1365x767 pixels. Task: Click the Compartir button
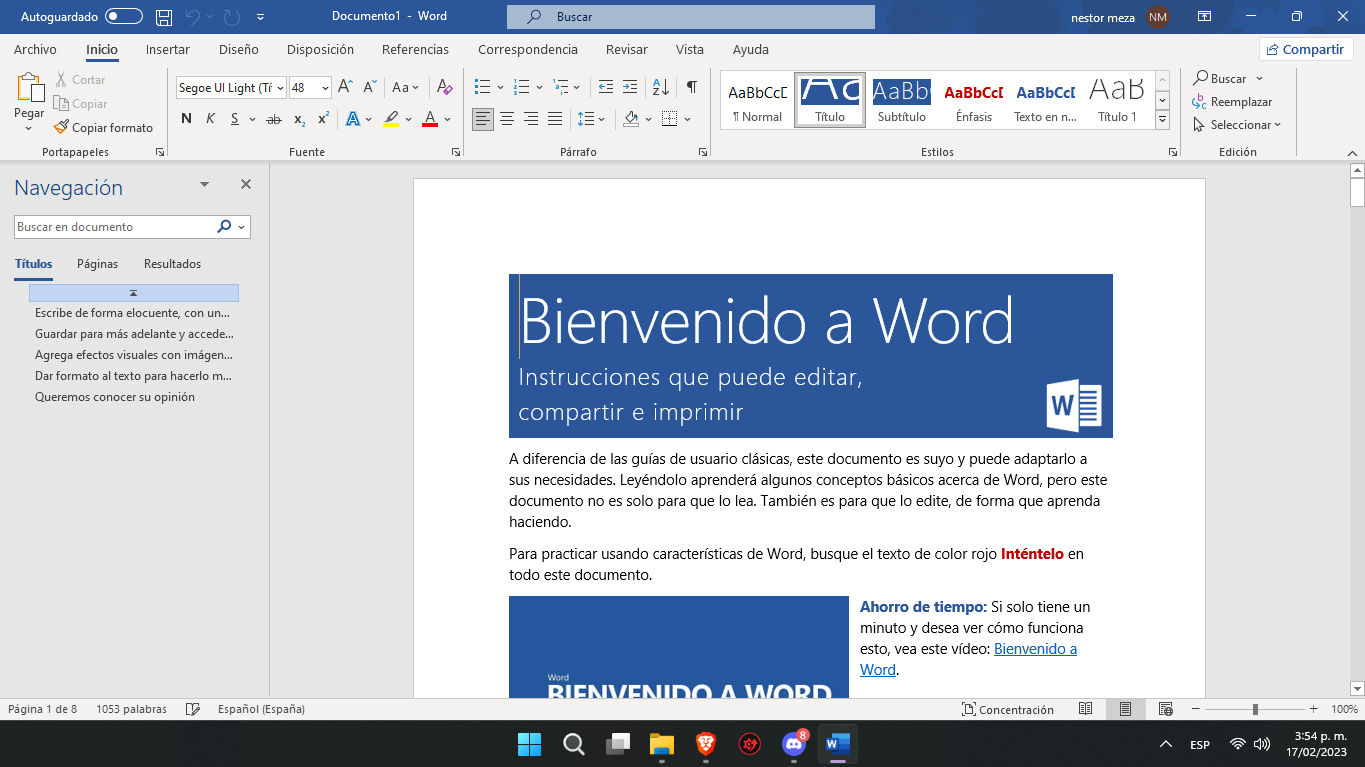pos(1306,49)
